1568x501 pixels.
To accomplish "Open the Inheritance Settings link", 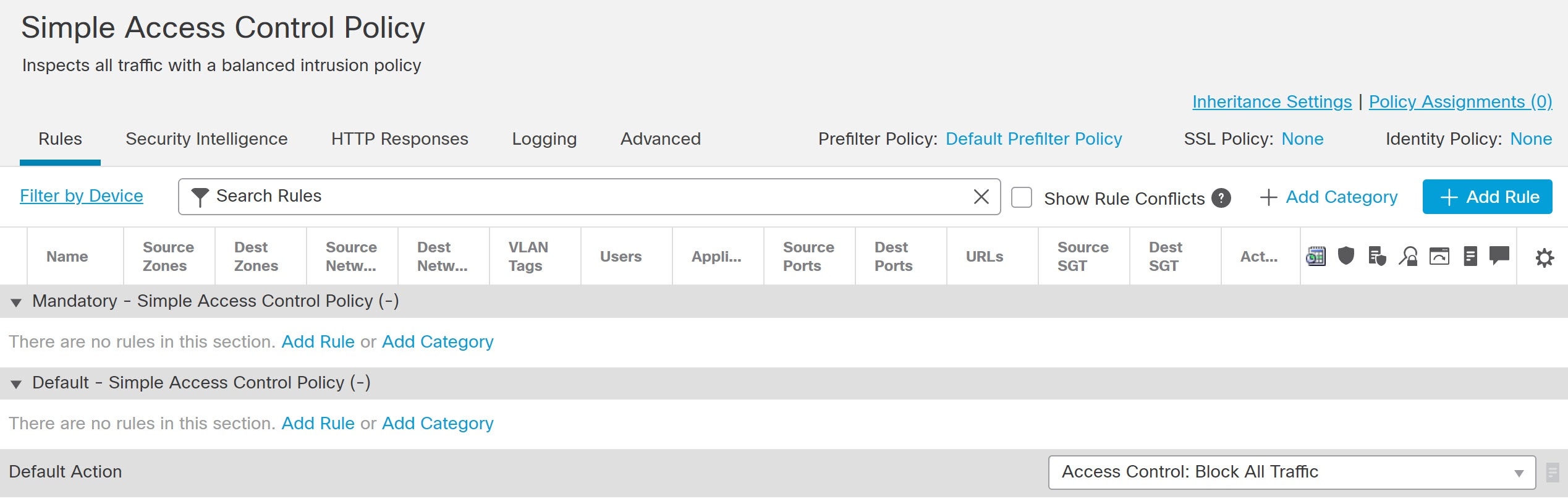I will tap(1272, 101).
